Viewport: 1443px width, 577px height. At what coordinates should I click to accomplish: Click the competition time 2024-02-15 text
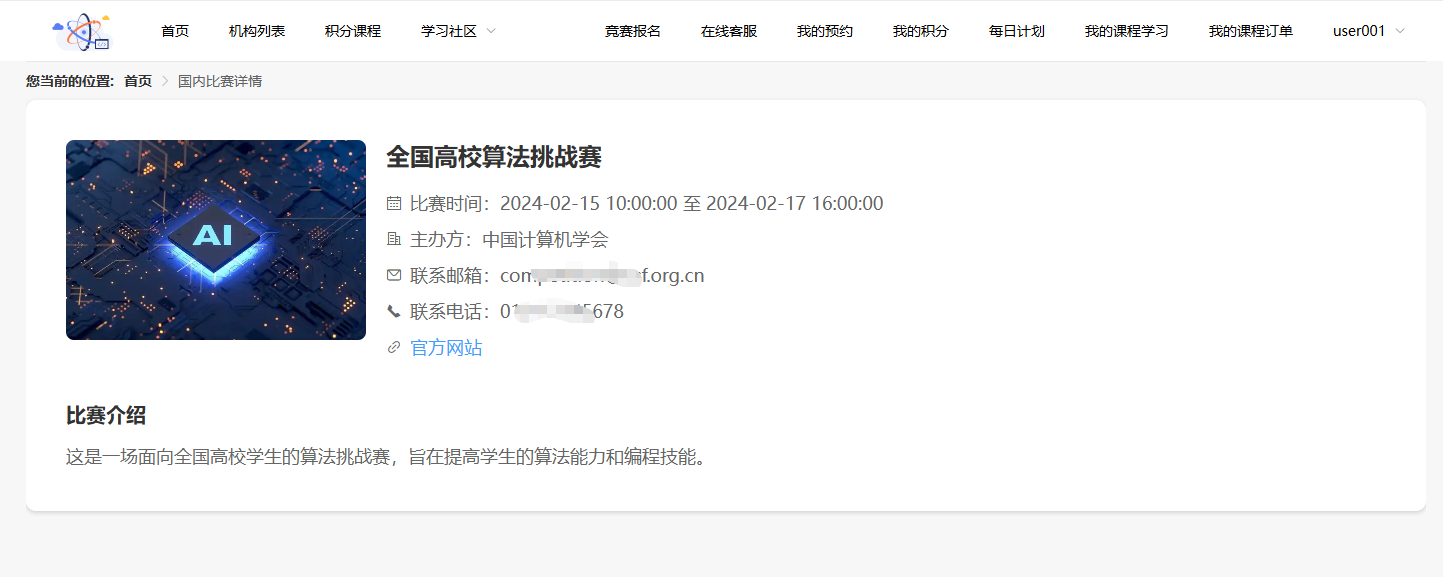(692, 204)
